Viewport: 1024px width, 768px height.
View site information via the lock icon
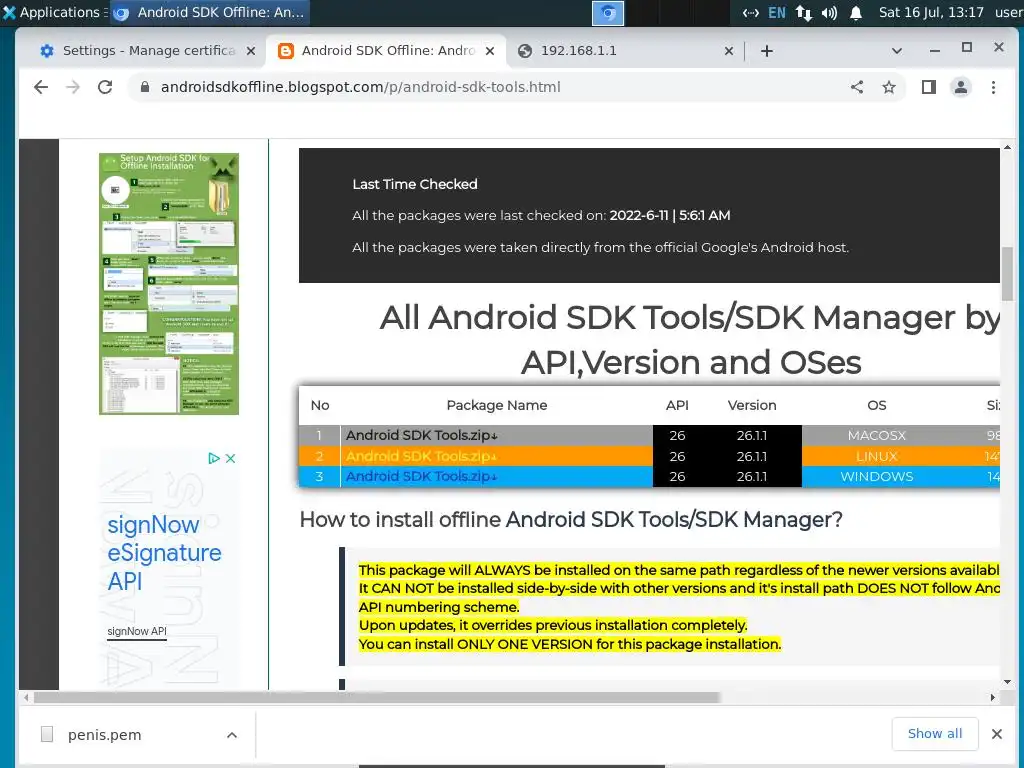145,87
